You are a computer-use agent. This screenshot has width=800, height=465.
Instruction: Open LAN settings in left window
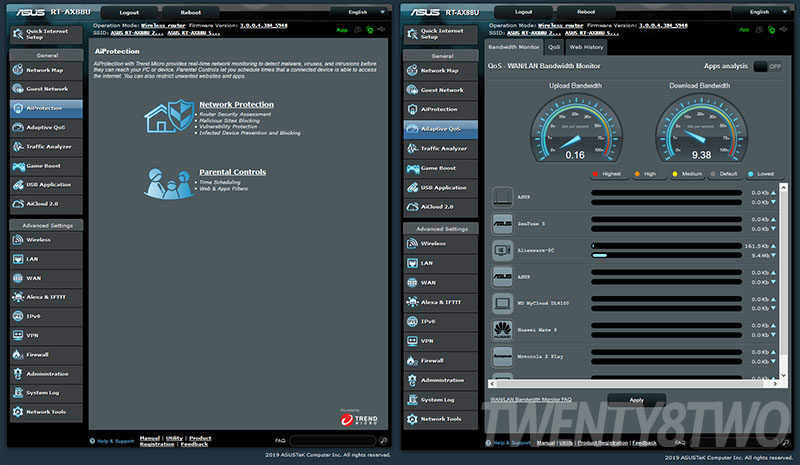coord(46,259)
